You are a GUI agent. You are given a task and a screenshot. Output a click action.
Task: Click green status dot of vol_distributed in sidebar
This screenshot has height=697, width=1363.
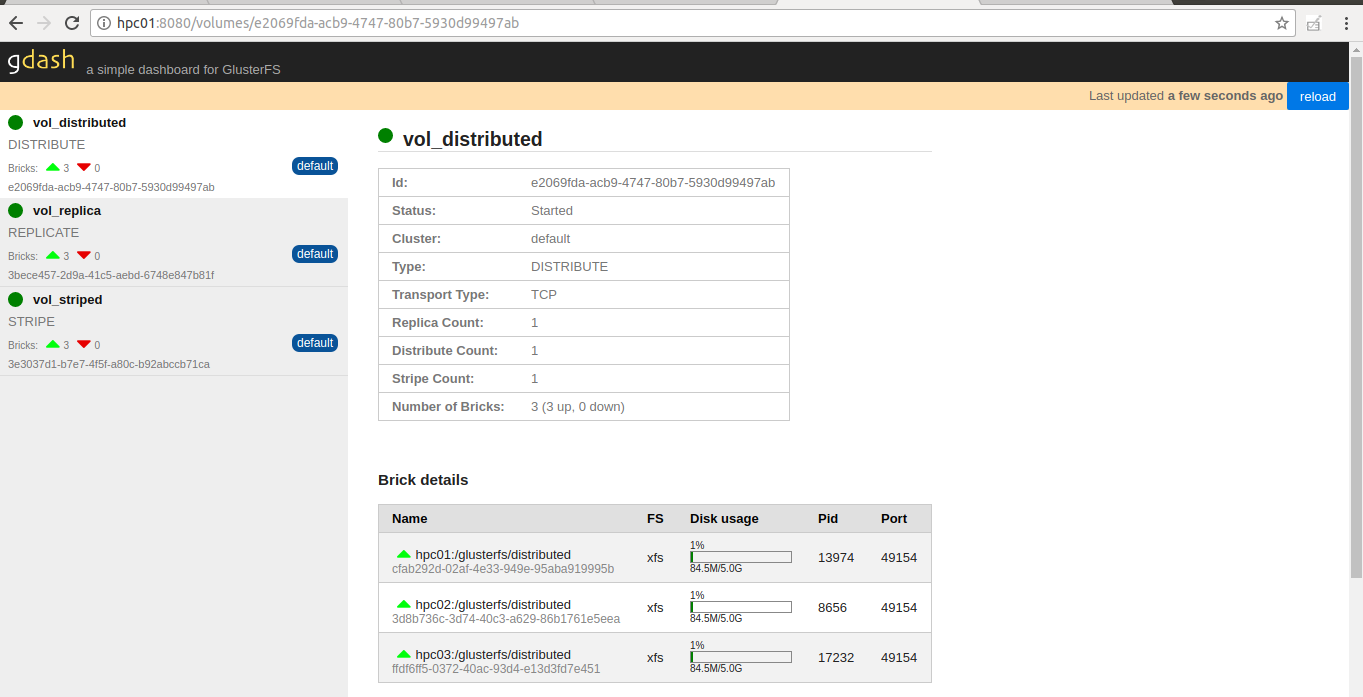(16, 122)
